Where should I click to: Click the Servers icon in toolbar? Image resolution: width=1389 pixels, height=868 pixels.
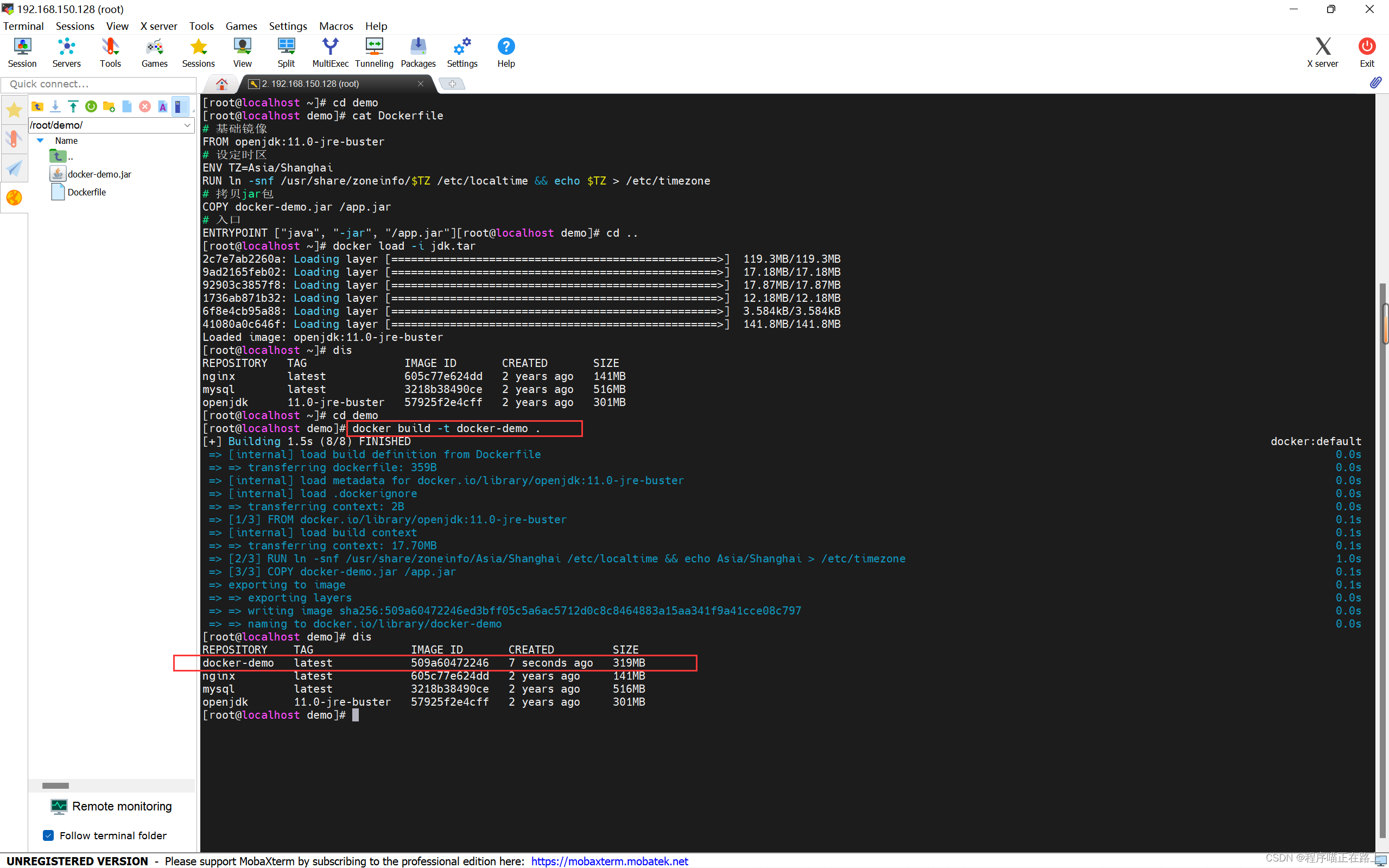tap(65, 52)
